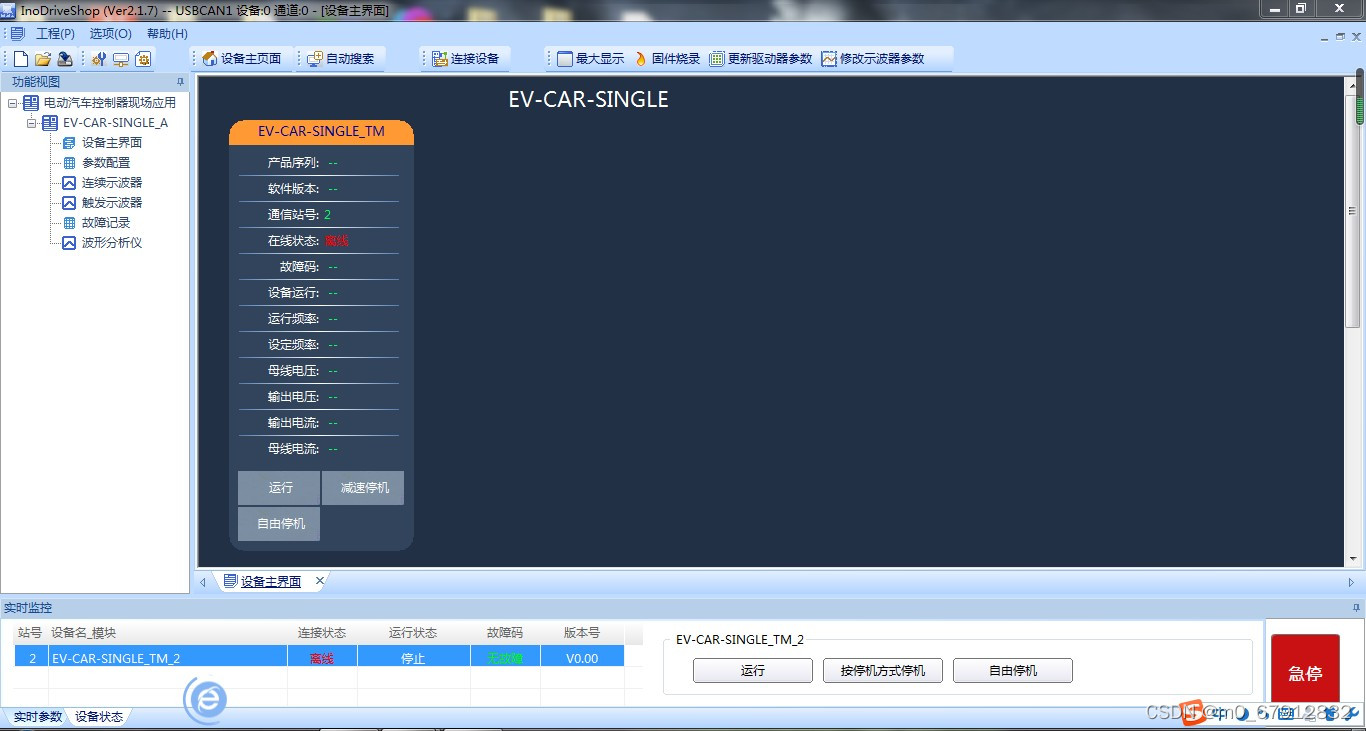Viewport: 1366px width, 731px height.
Task: Click the V0.00 version cell
Action: coord(582,658)
